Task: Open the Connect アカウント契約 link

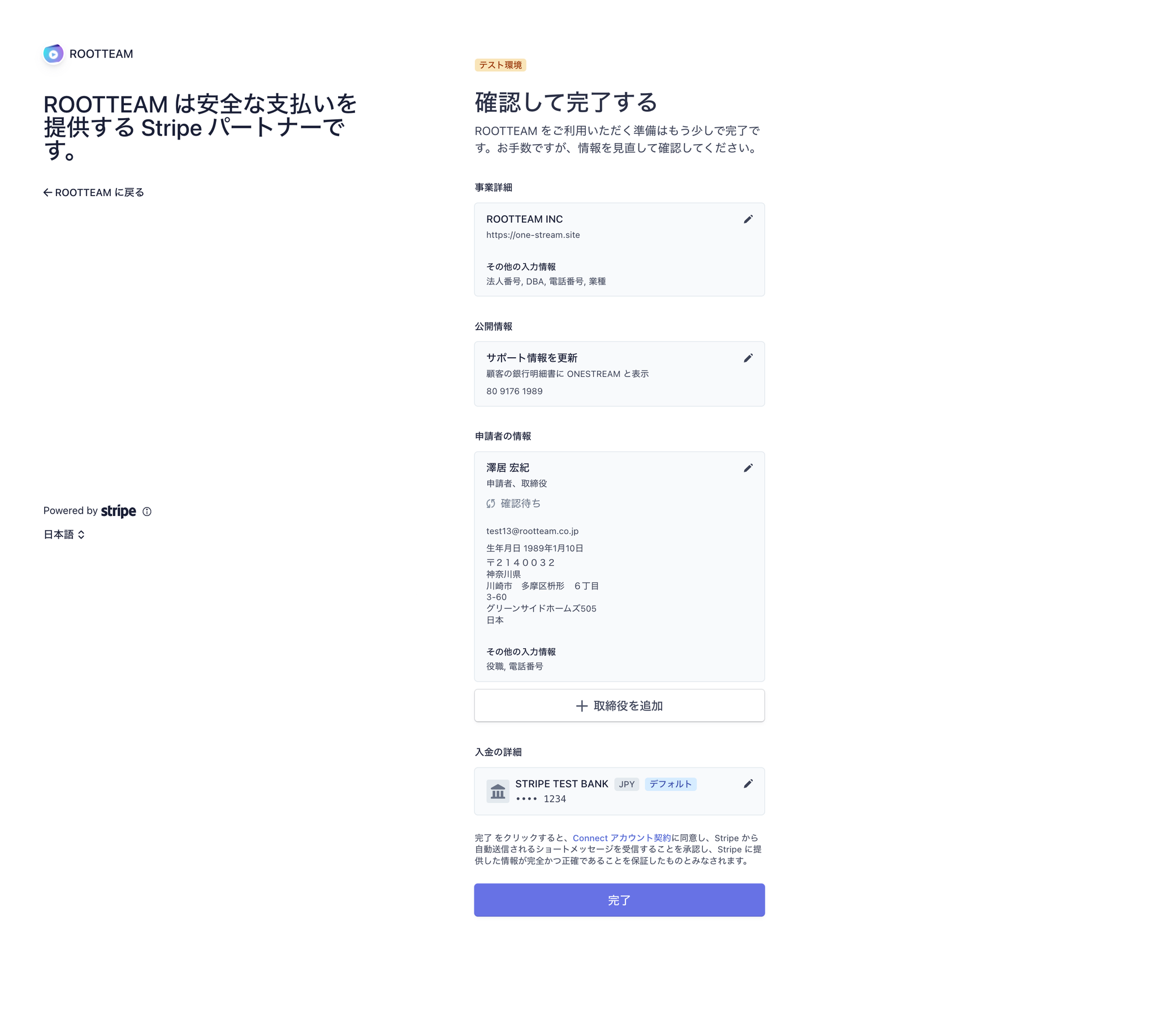Action: 621,838
